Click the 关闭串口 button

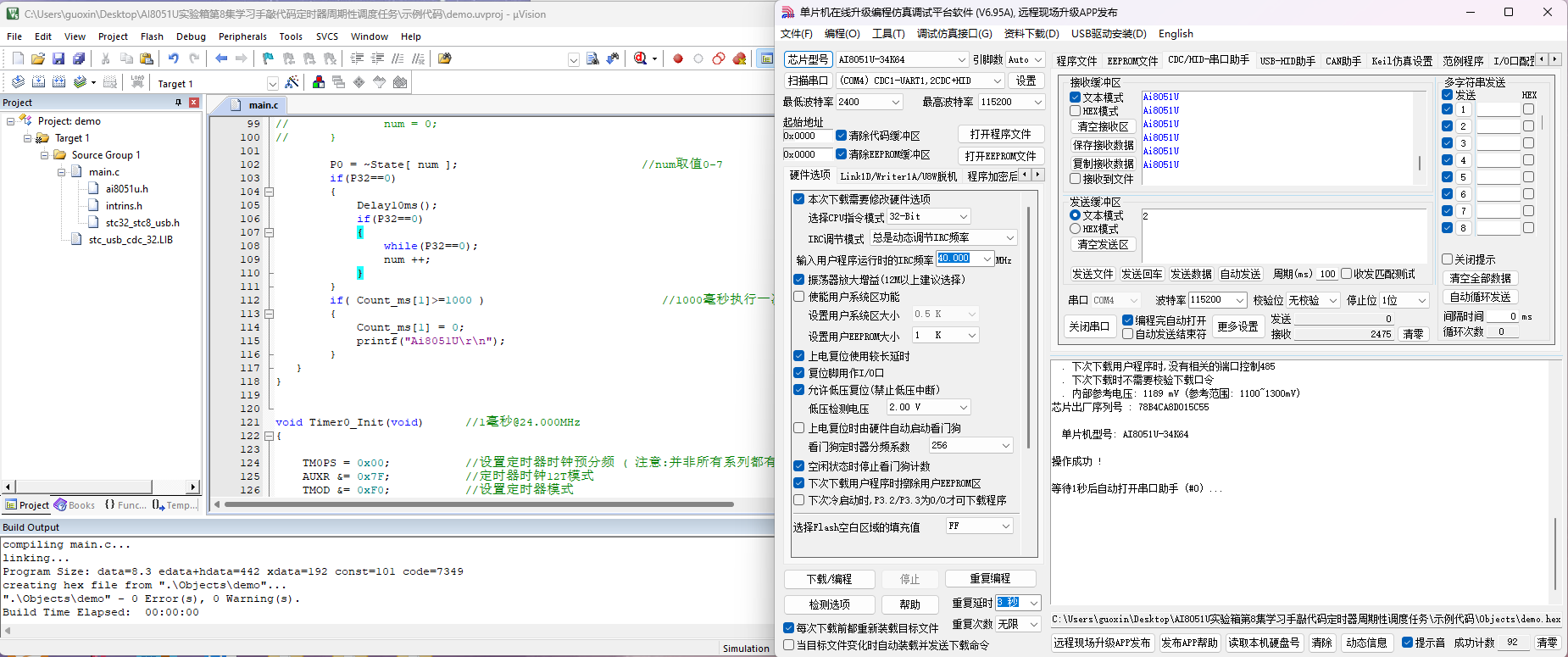point(1089,326)
